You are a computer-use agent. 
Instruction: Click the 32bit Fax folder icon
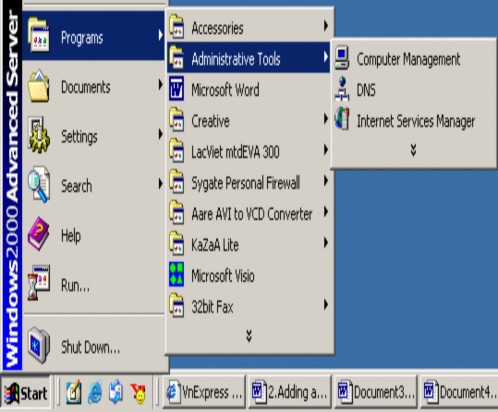tap(176, 305)
